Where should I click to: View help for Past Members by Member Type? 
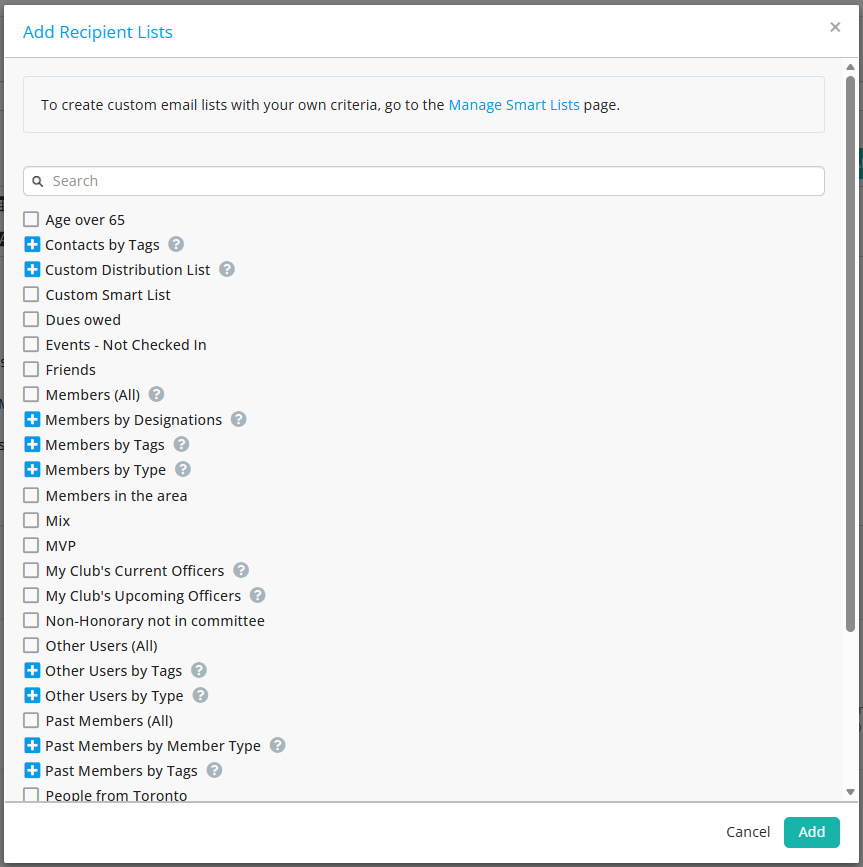click(277, 745)
